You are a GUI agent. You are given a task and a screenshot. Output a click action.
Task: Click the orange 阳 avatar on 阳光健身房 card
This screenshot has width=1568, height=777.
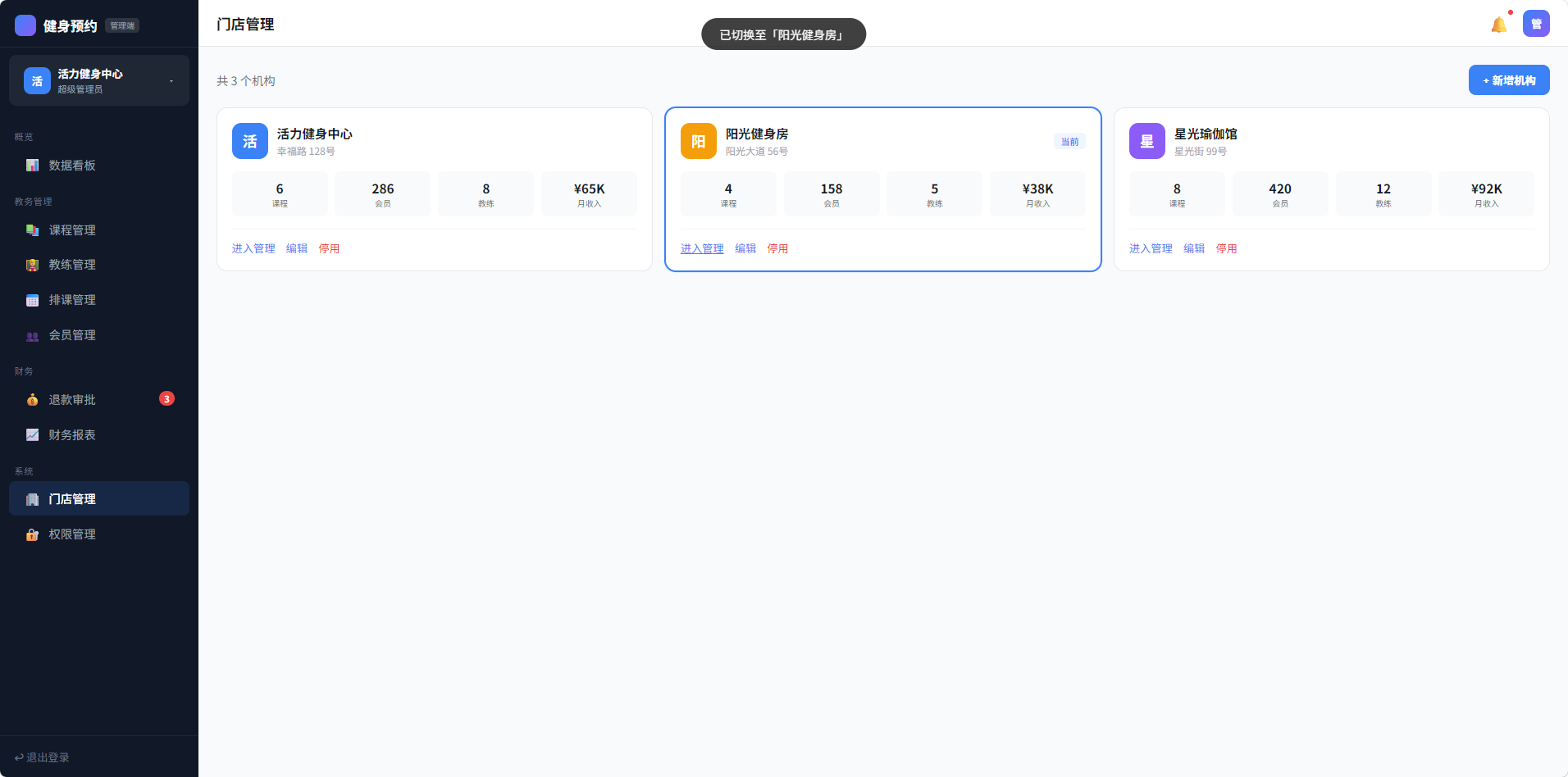[x=699, y=141]
